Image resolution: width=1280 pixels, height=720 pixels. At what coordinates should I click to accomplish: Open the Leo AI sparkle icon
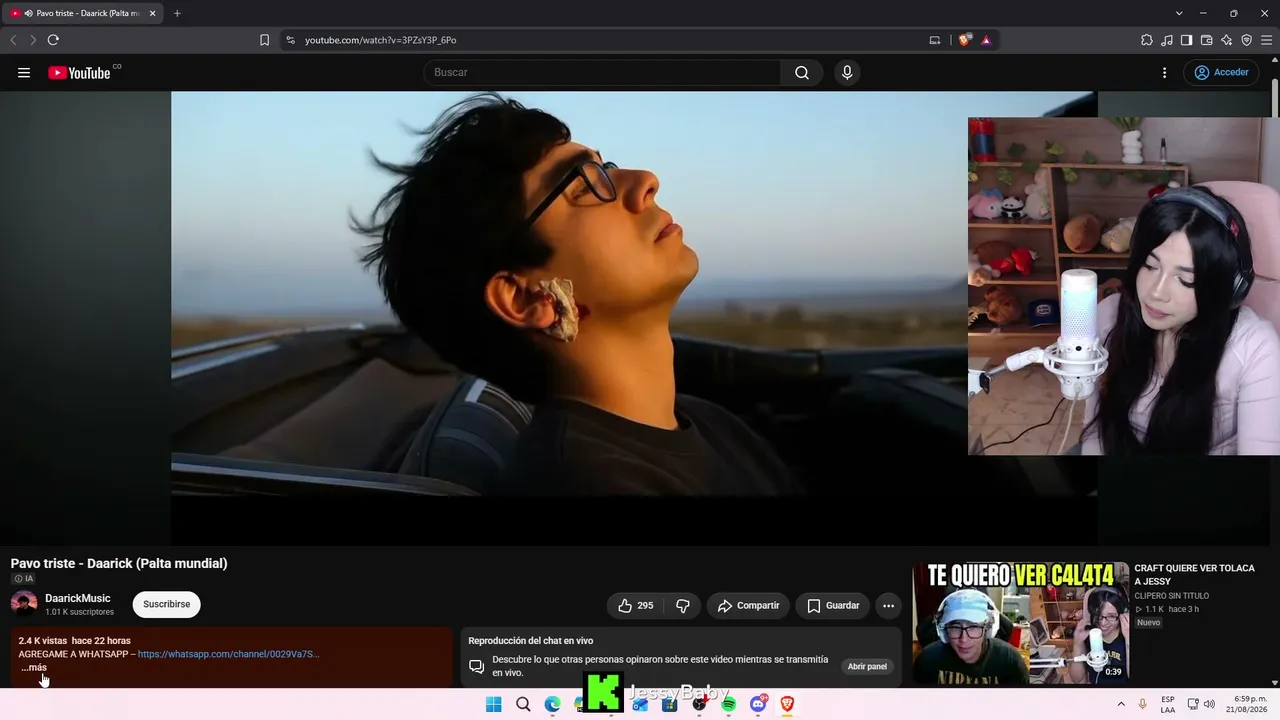pos(1226,40)
